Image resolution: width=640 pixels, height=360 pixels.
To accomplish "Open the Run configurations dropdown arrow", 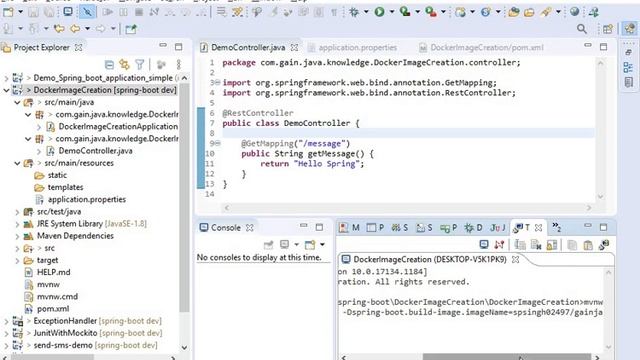I will 392,12.
